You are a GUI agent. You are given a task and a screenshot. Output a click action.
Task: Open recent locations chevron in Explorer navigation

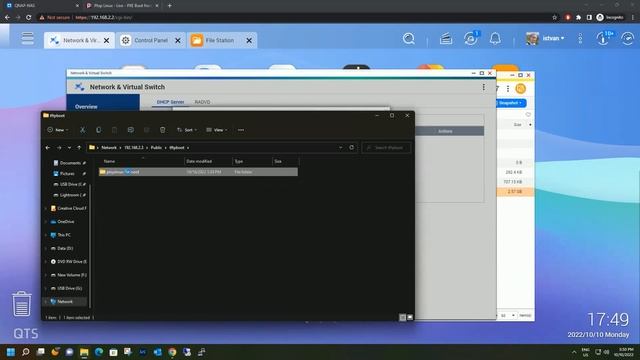(69, 148)
